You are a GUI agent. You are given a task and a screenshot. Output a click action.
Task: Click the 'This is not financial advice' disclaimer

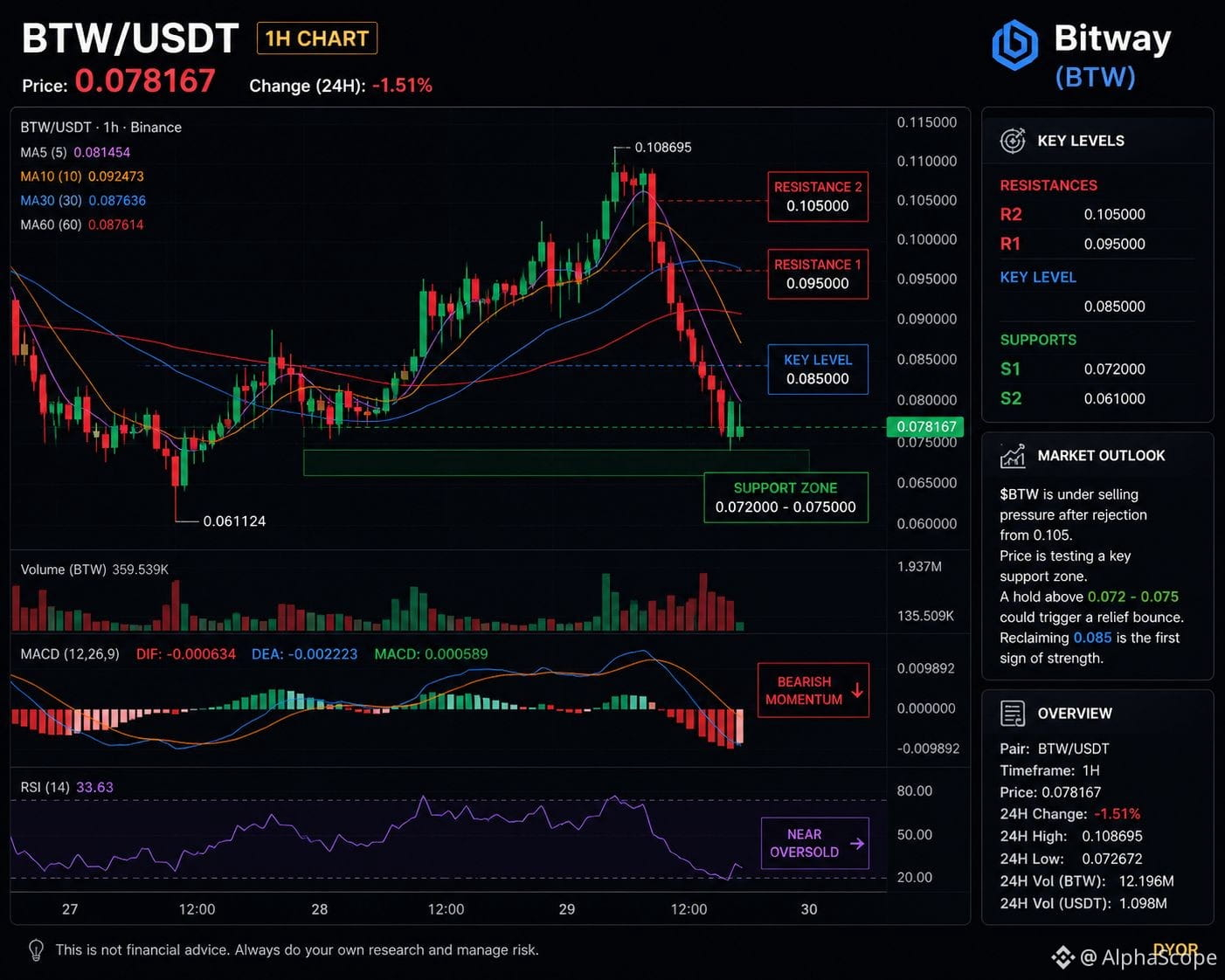point(297,950)
